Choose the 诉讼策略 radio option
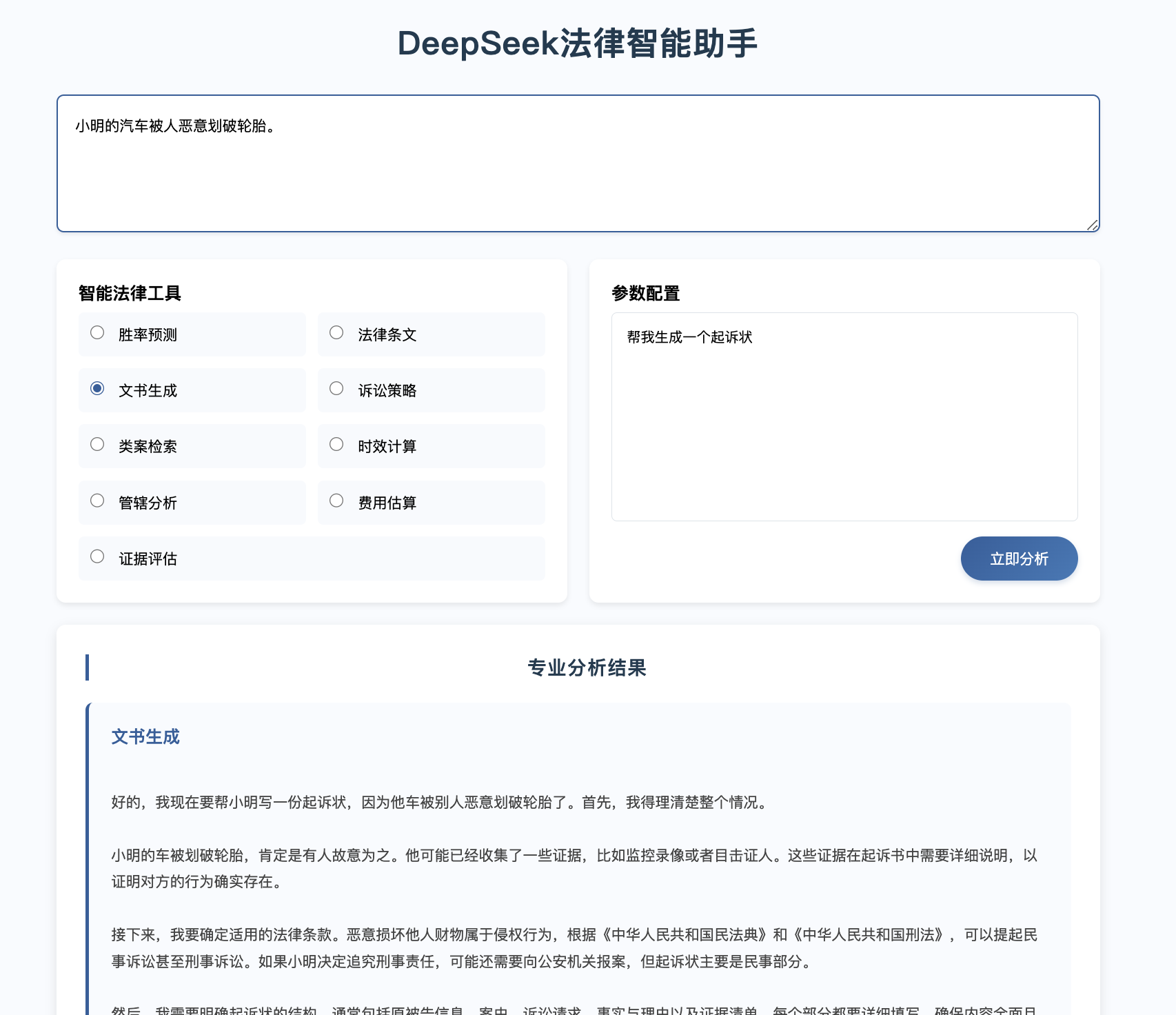 point(336,389)
